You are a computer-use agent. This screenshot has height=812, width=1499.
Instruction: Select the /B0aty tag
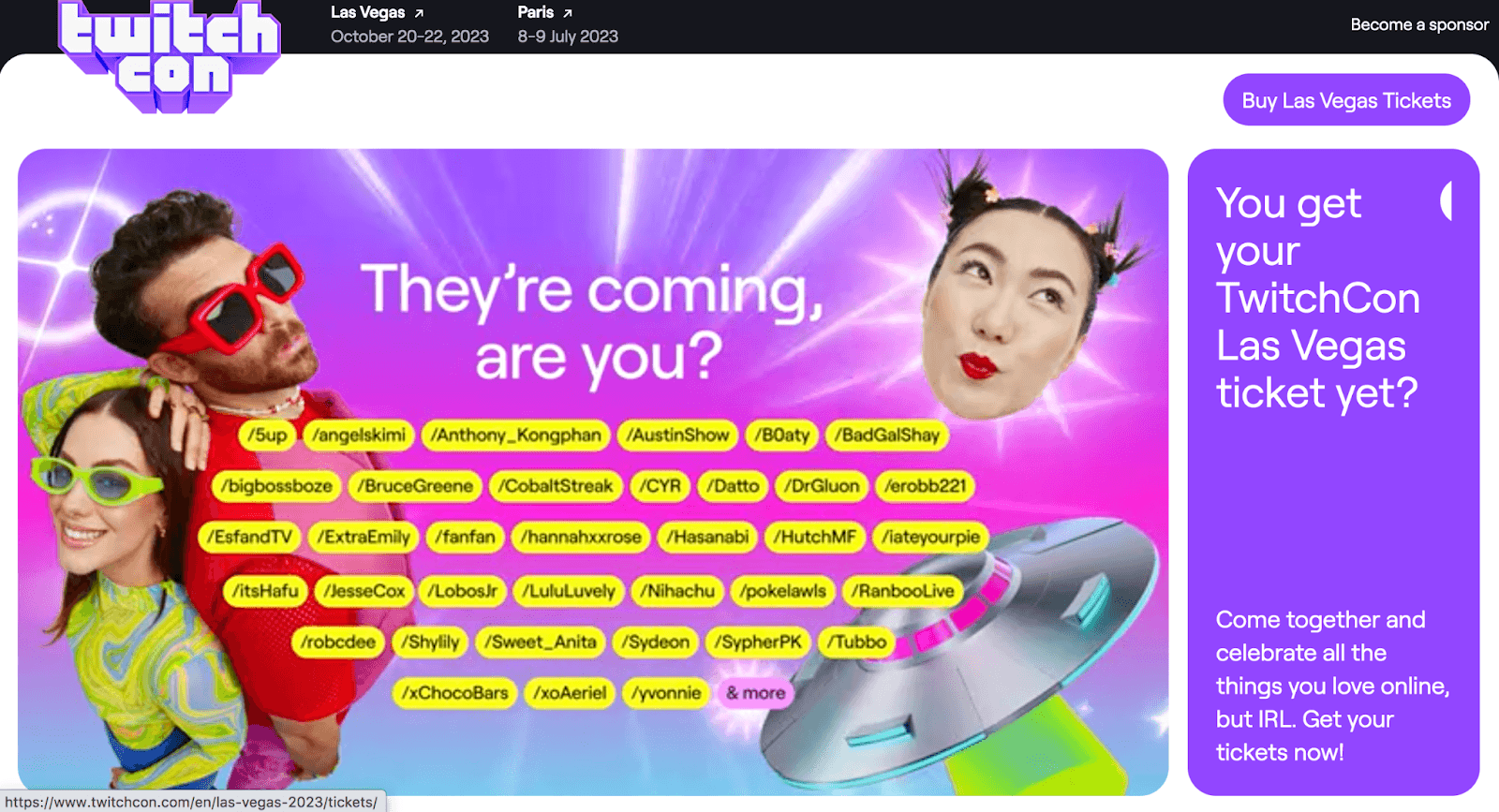[x=781, y=436]
